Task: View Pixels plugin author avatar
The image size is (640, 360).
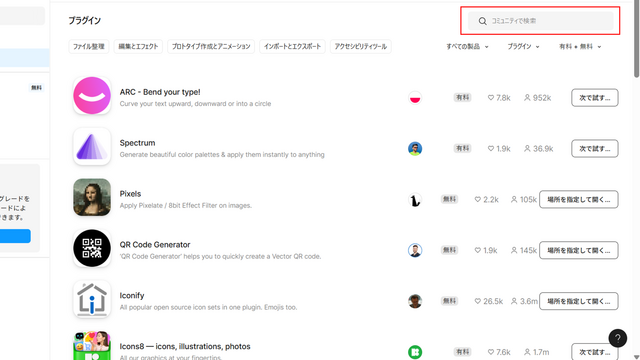Action: coord(415,200)
